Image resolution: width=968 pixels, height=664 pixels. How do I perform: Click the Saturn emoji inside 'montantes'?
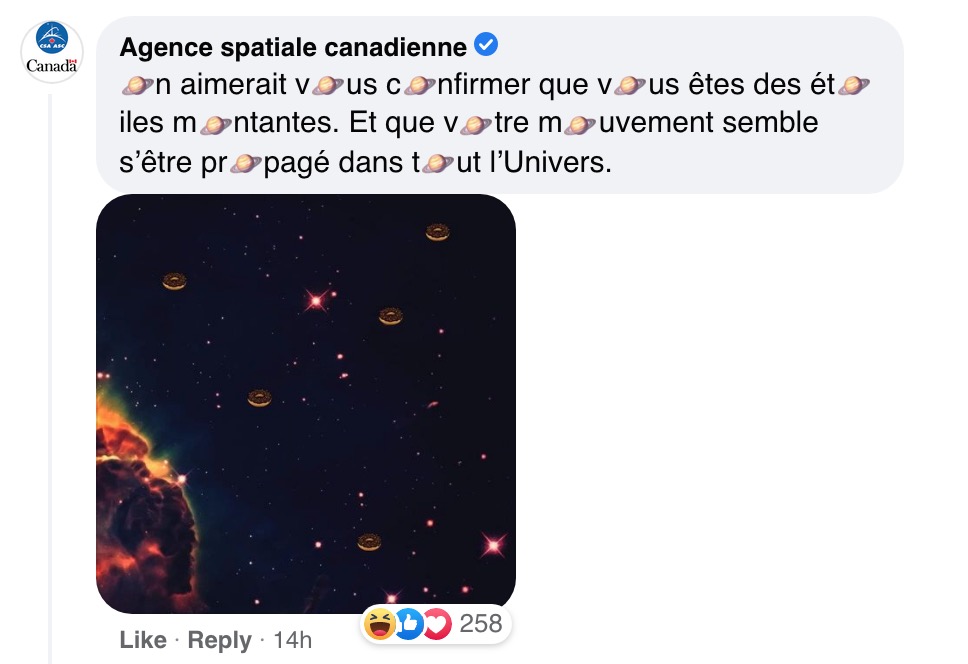(x=215, y=124)
